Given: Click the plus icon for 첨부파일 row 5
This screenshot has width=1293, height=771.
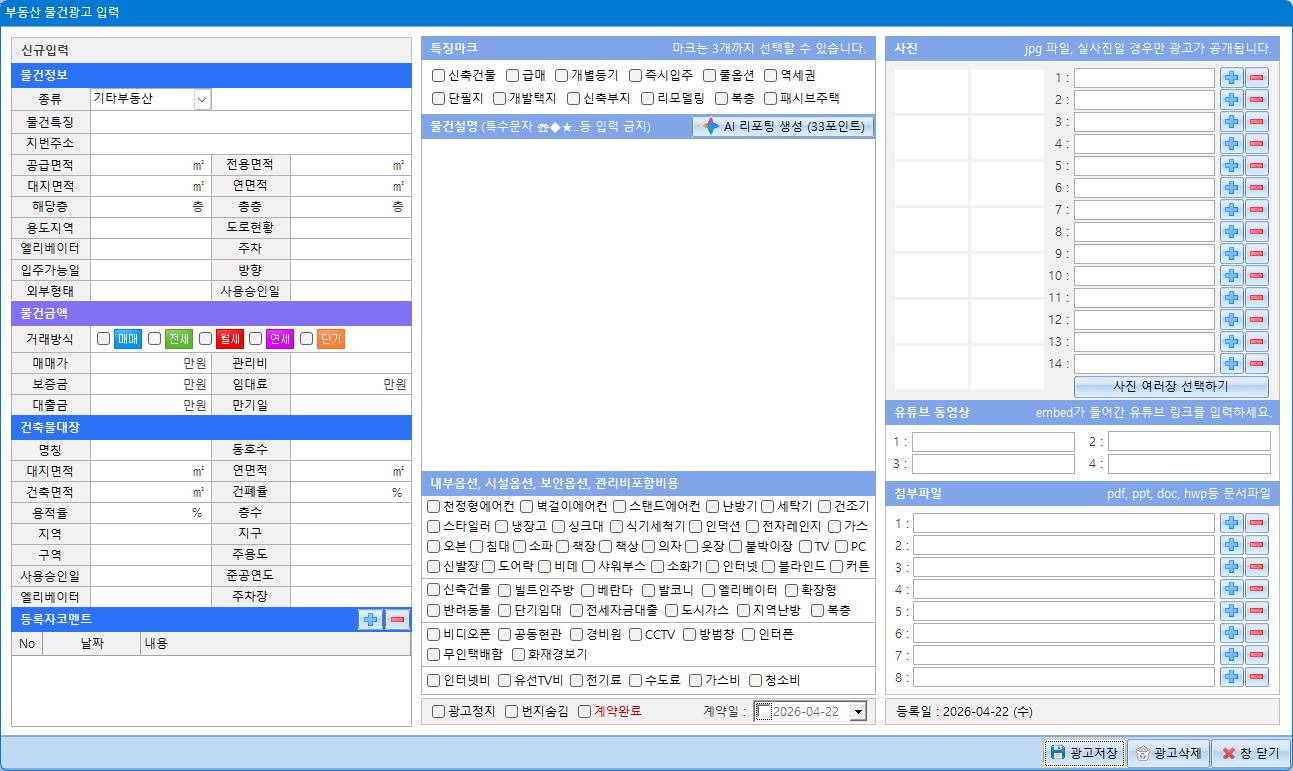Looking at the screenshot, I should pyautogui.click(x=1232, y=611).
